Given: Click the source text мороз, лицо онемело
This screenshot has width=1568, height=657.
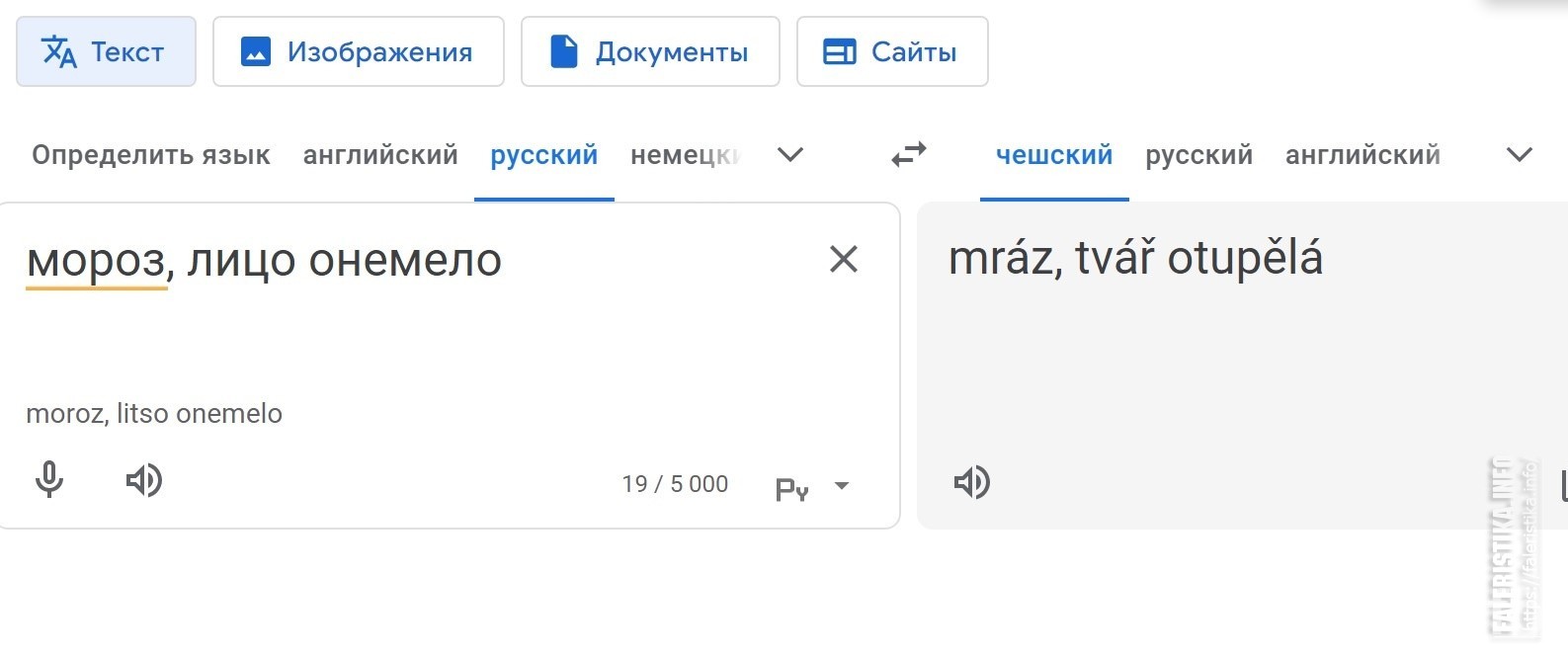Looking at the screenshot, I should pyautogui.click(x=264, y=261).
